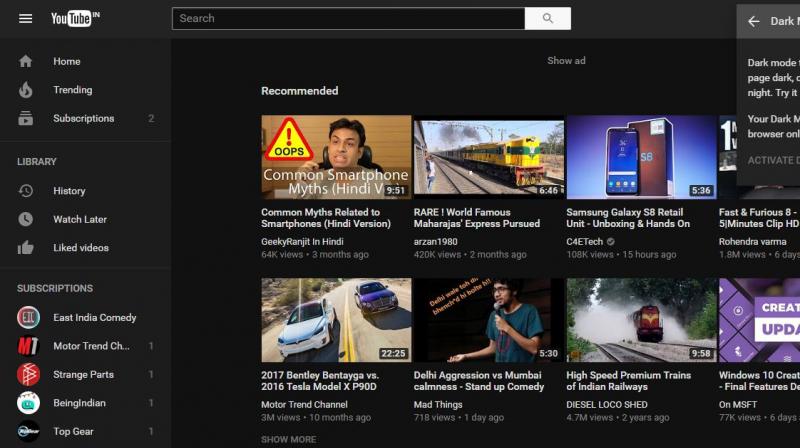This screenshot has width=800, height=448.
Task: Open Trending in the sidebar
Action: [x=85, y=90]
